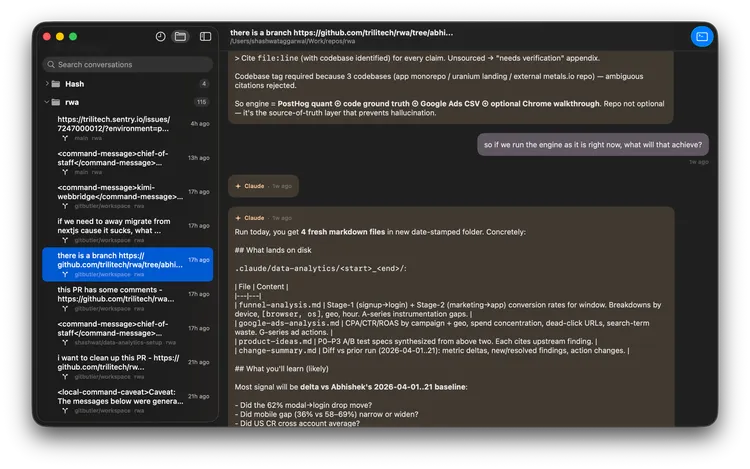Click branch icon under 13h ago chief-of-staff

(x=65, y=172)
